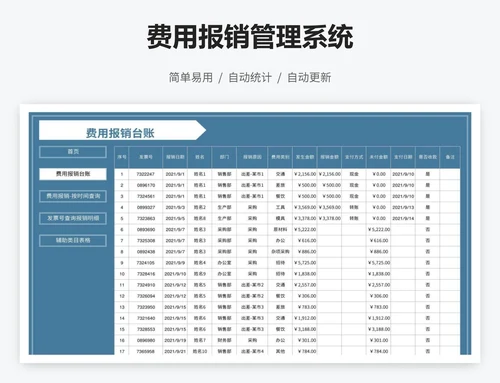Select the 2021/9/5 reimbursement date cell
The image size is (500, 383).
click(x=175, y=218)
